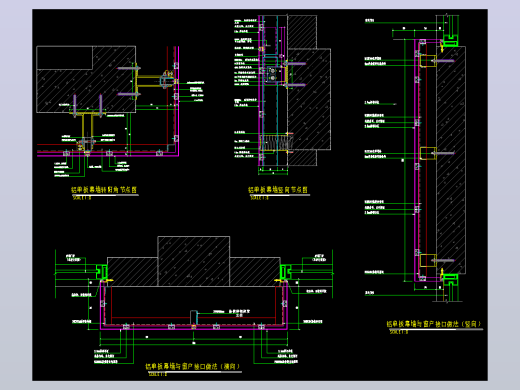Viewport: 520px width, 390px height.
Task: Click the SCALE label under the 竖向 window title
Action: [x=399, y=332]
